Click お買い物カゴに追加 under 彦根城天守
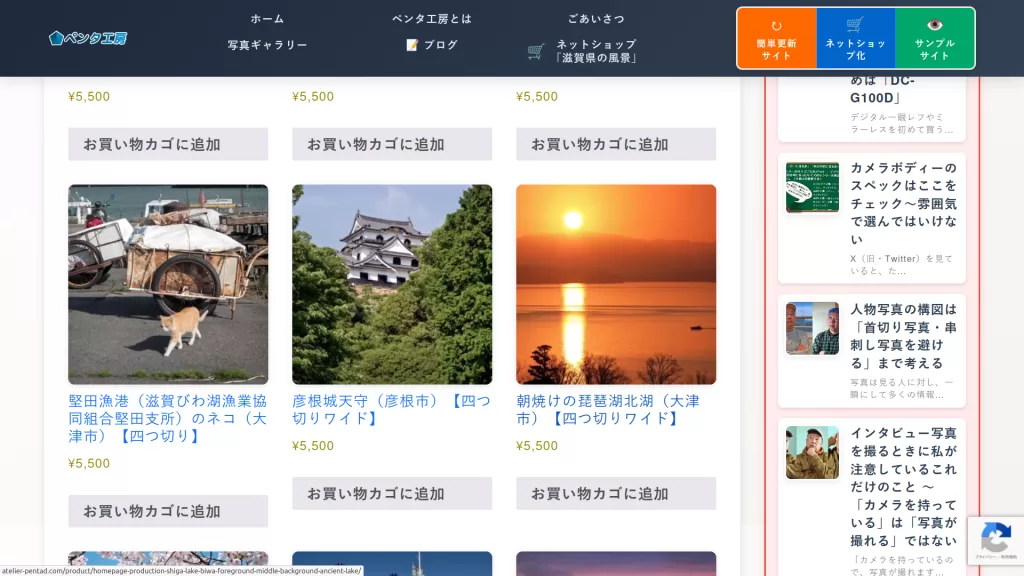Image resolution: width=1024 pixels, height=576 pixels. pos(392,494)
